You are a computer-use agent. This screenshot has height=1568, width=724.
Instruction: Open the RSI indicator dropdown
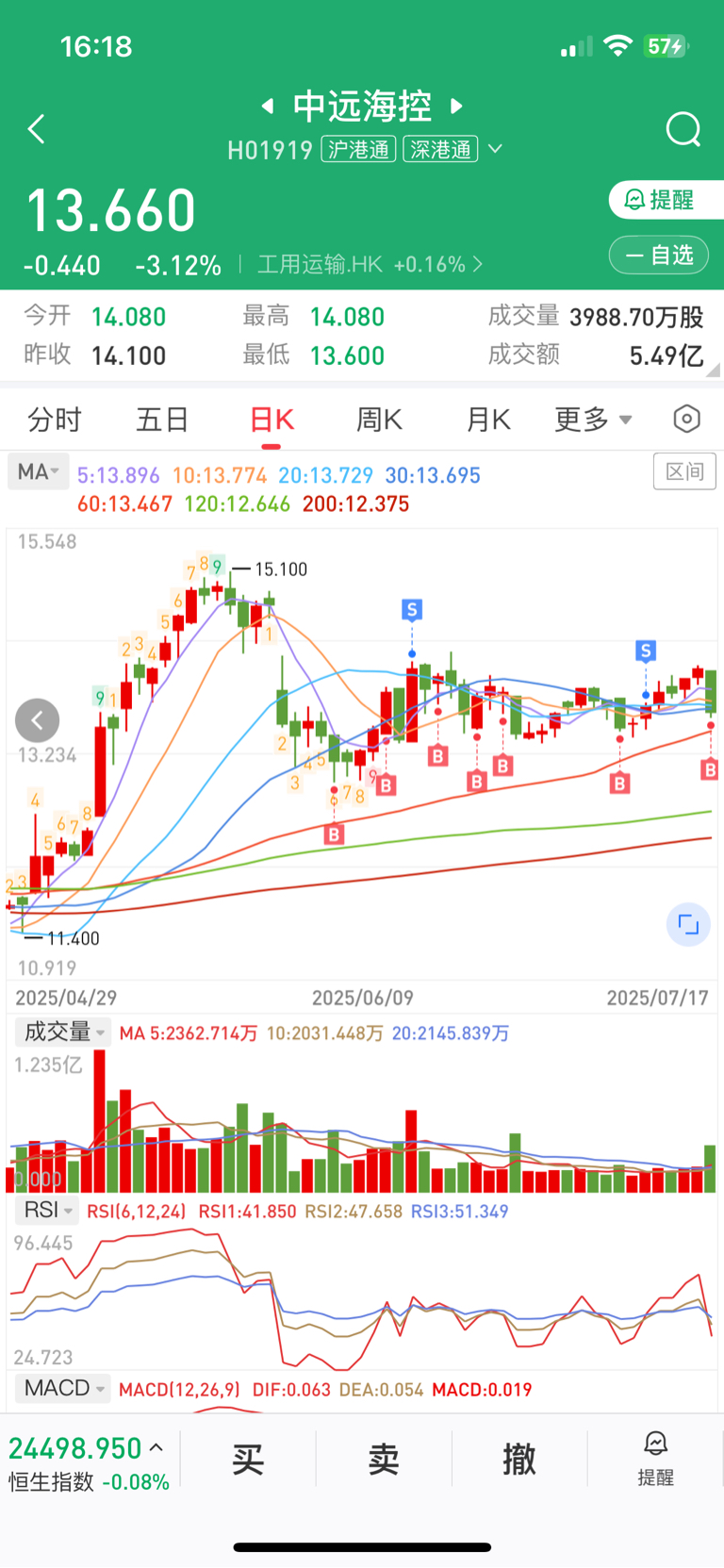pos(48,1210)
